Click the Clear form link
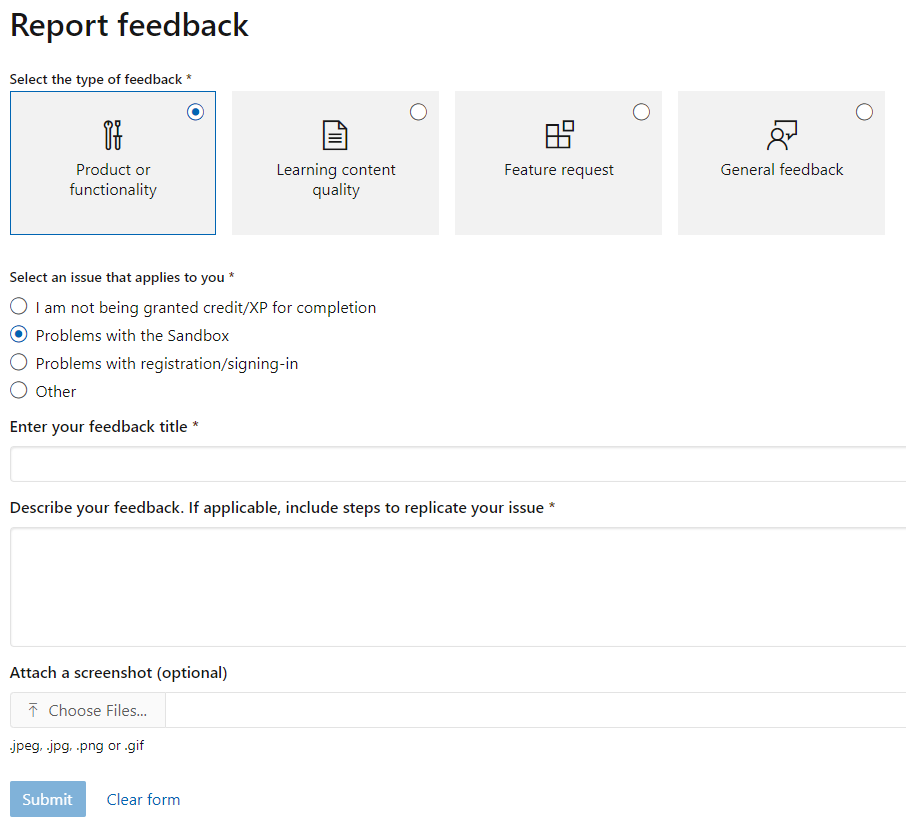This screenshot has height=822, width=906. point(143,799)
